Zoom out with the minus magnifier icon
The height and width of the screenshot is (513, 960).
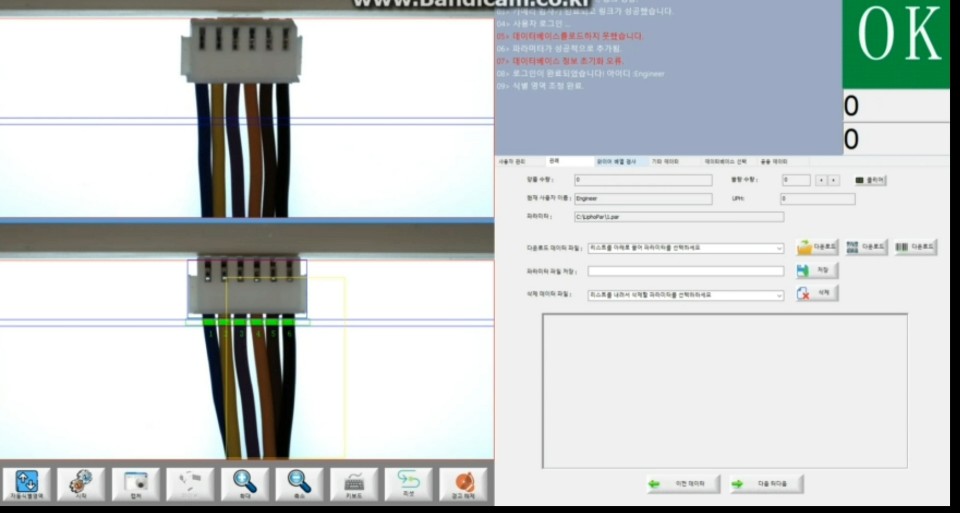(x=299, y=485)
